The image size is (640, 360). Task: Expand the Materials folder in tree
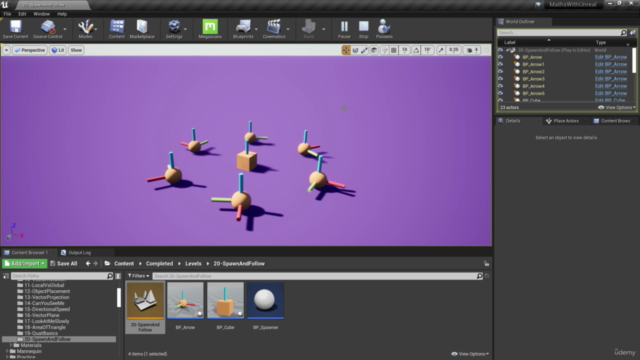11,345
